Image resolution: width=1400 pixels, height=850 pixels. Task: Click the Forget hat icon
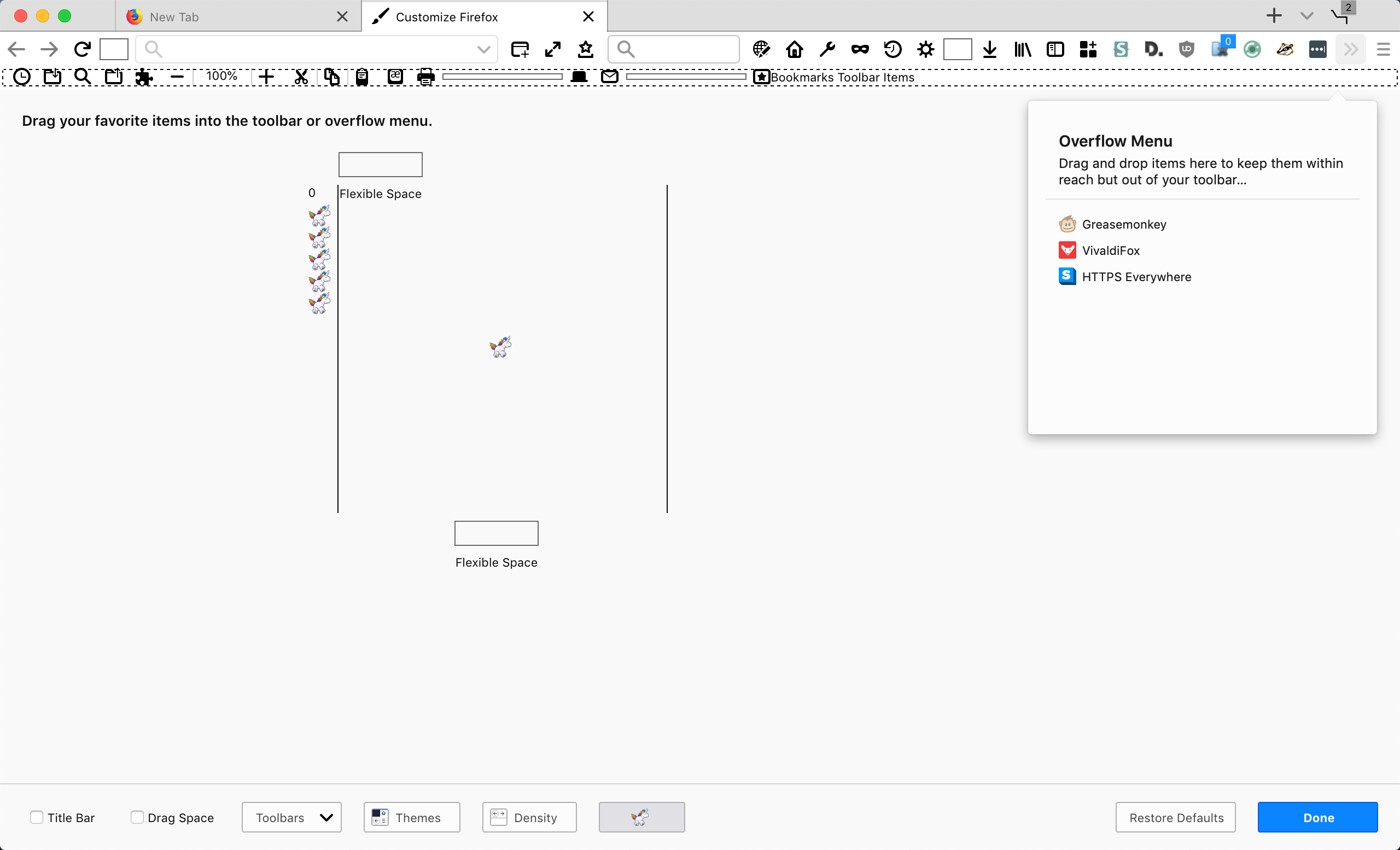pyautogui.click(x=579, y=77)
